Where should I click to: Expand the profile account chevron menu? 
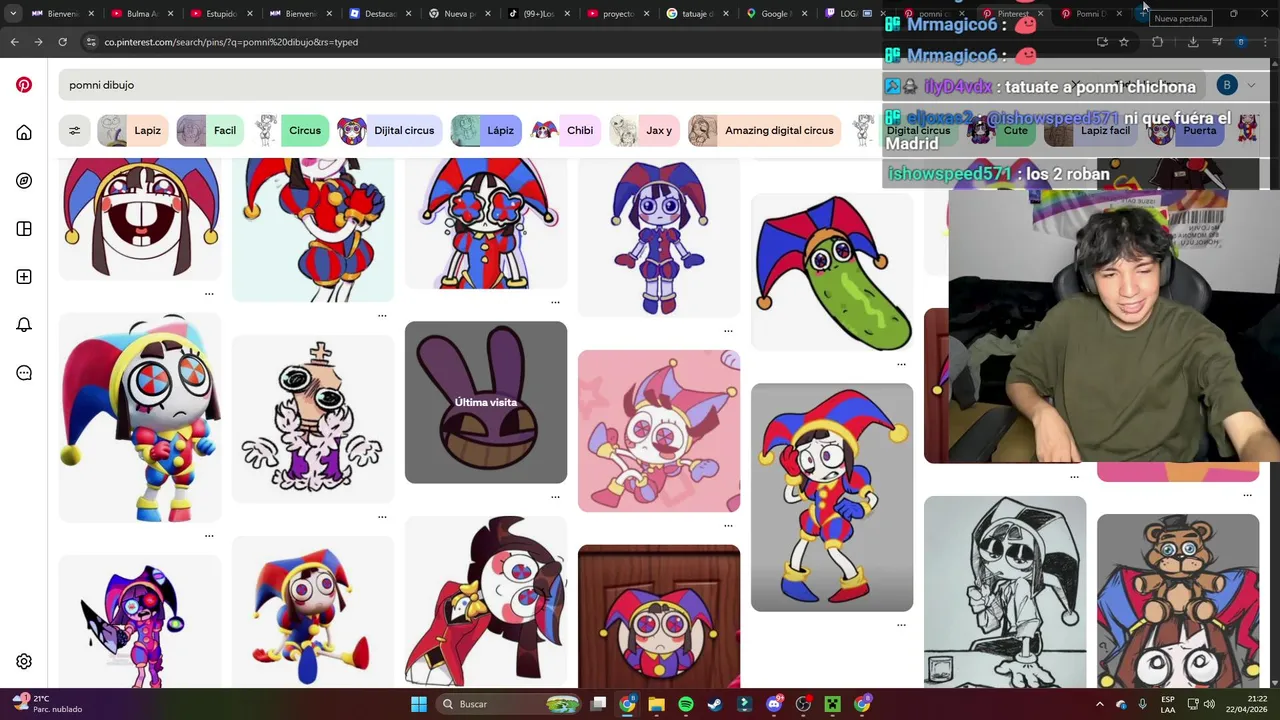click(x=1251, y=85)
